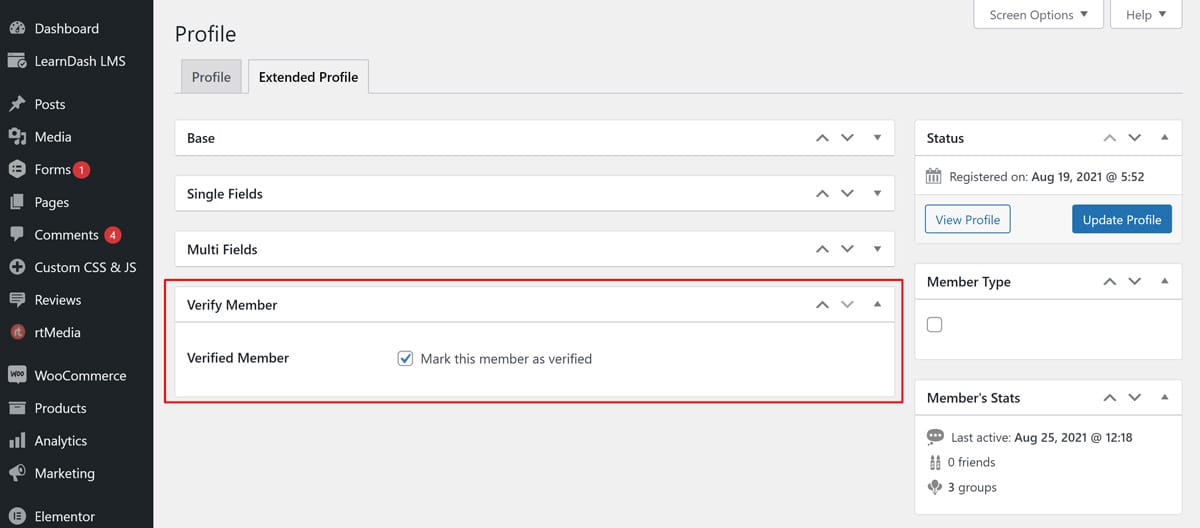Viewport: 1200px width, 528px height.
Task: Open LearnDash LMS via its sidebar icon
Action: (17, 61)
